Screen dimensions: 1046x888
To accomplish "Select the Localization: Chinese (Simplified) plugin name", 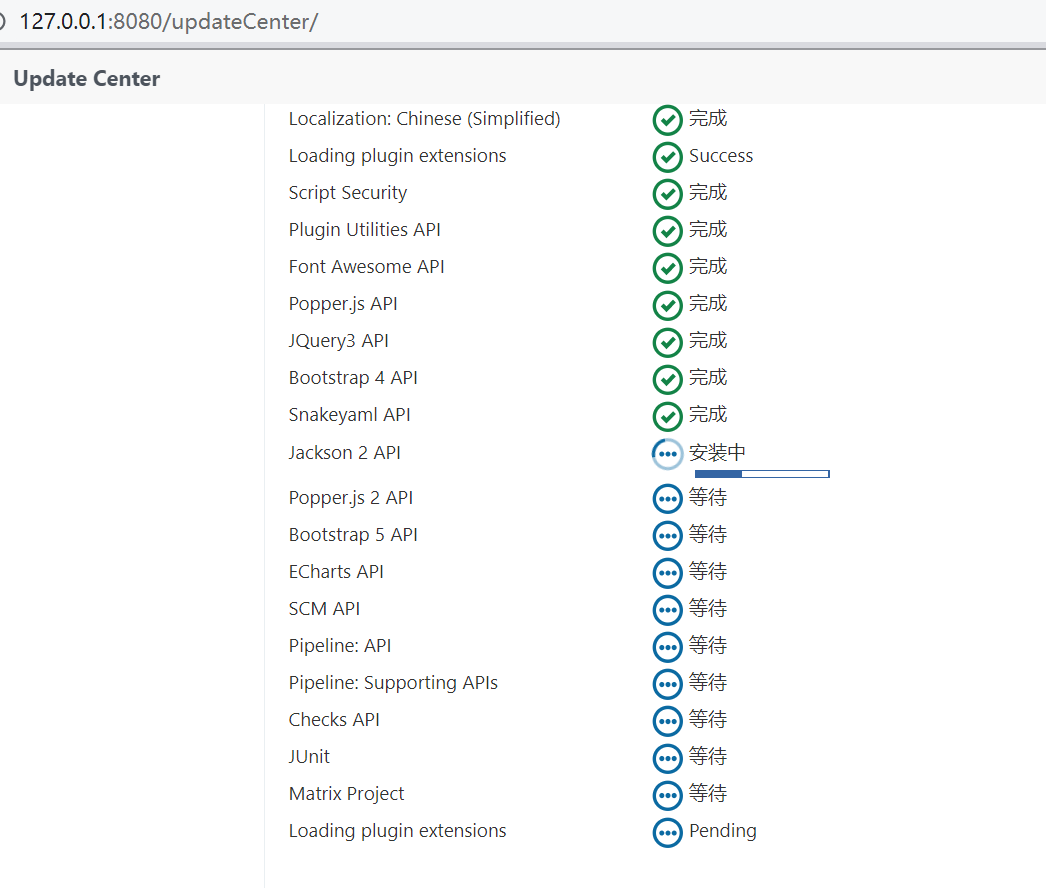I will pos(424,119).
